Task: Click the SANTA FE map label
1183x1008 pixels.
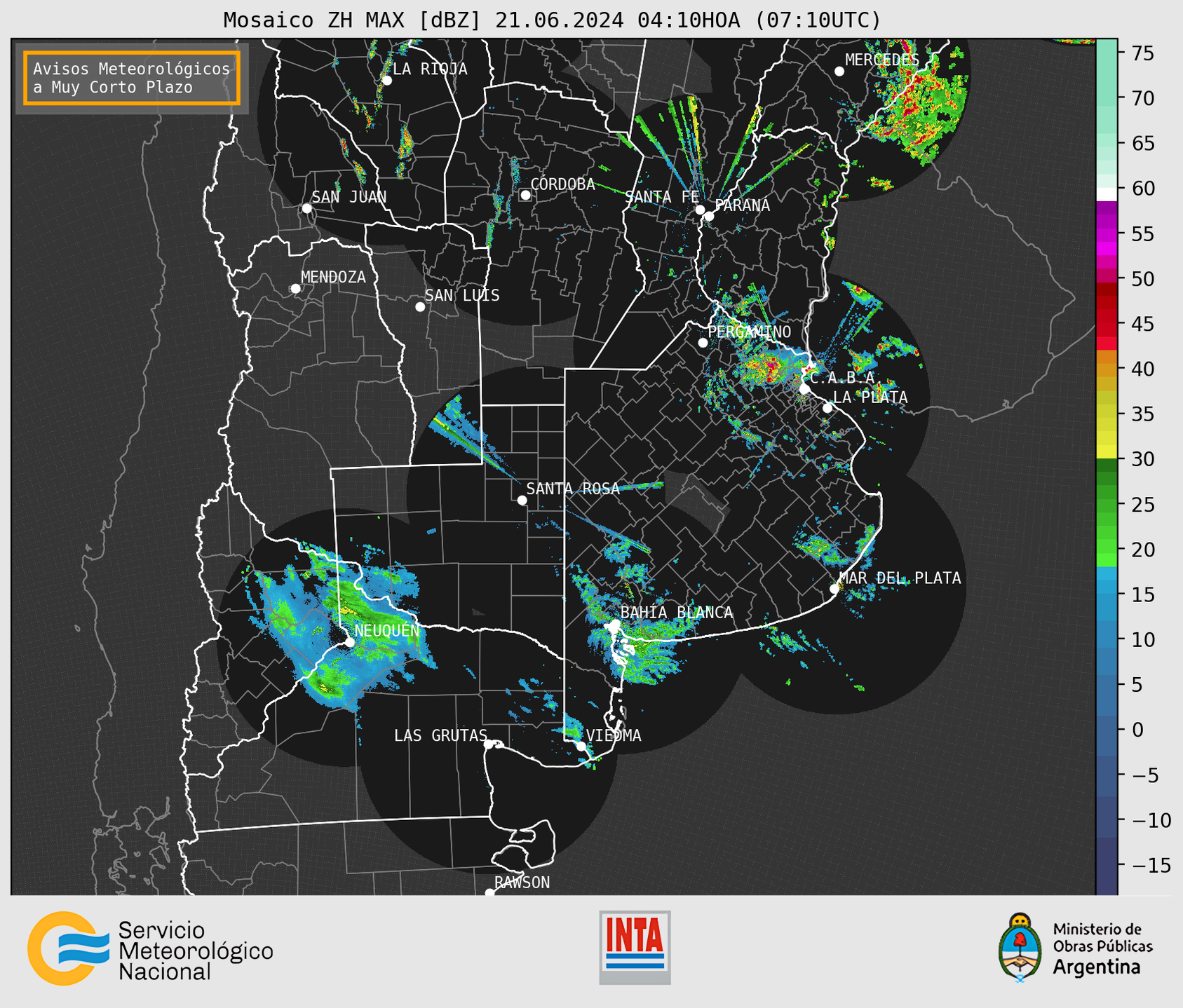Action: pyautogui.click(x=662, y=197)
